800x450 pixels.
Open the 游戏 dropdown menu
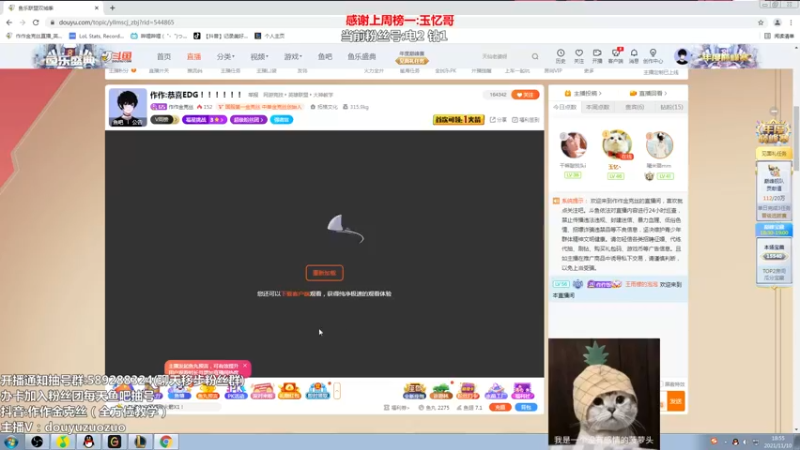pyautogui.click(x=293, y=57)
